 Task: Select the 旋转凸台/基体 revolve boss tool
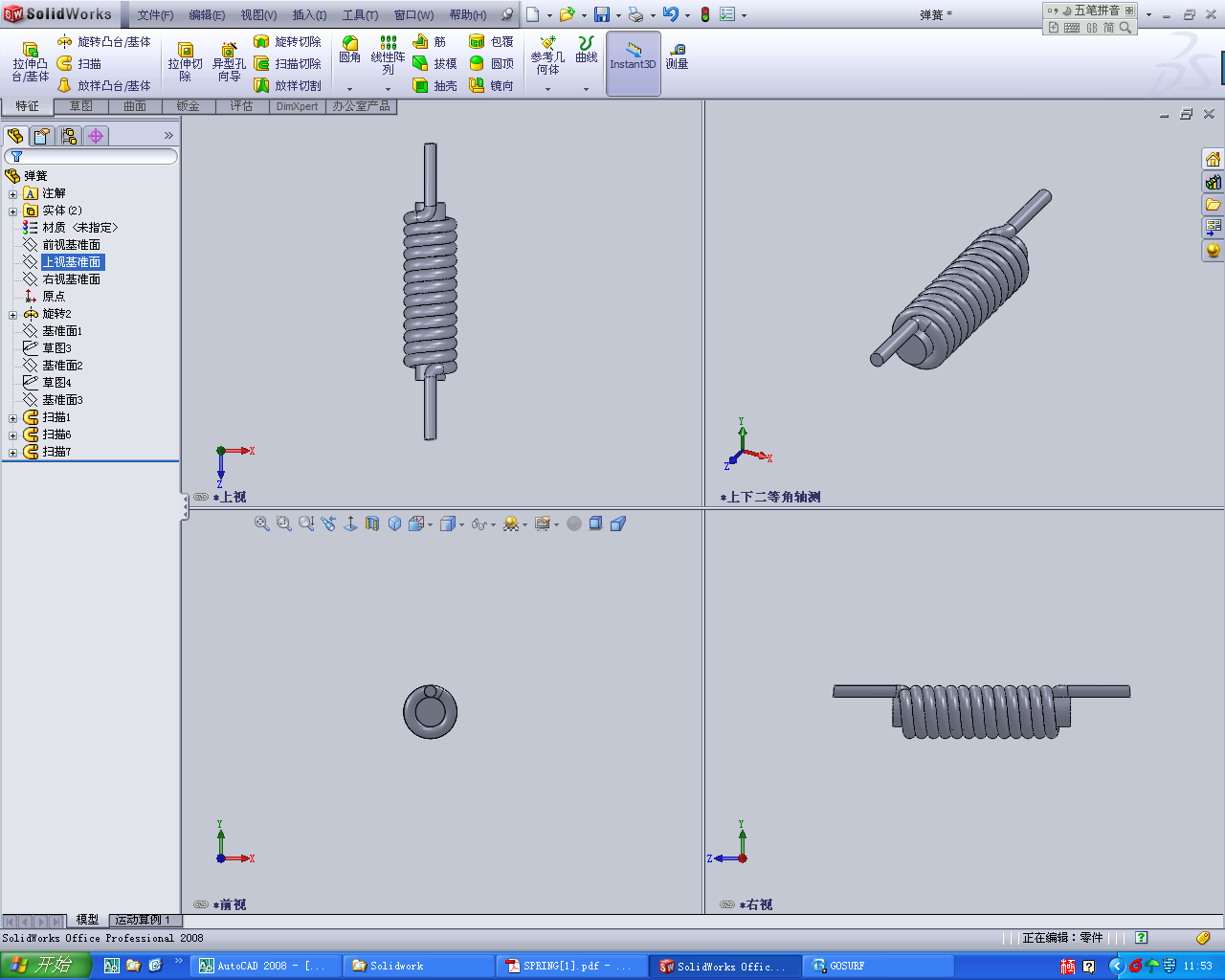104,41
